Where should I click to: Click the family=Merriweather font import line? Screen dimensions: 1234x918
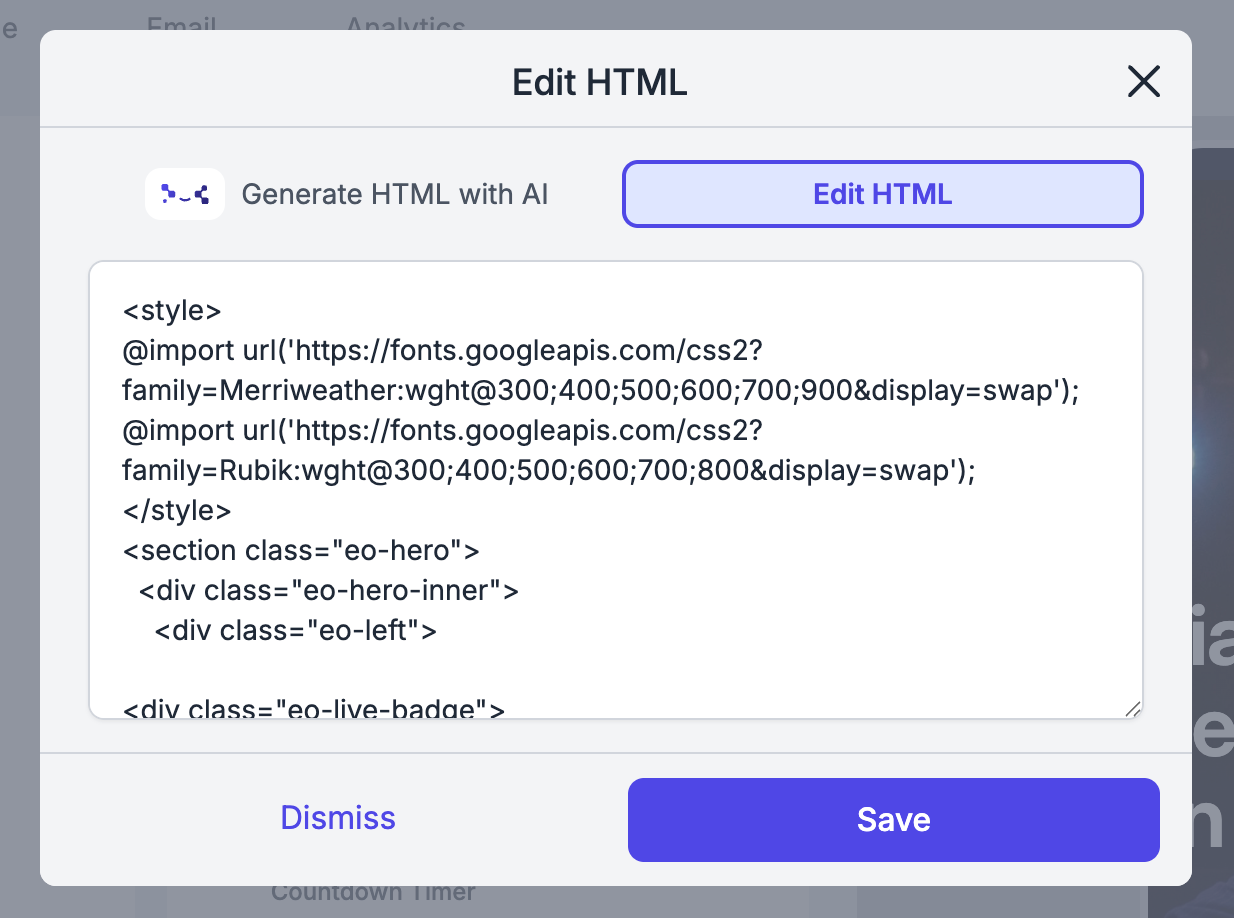click(x=600, y=391)
